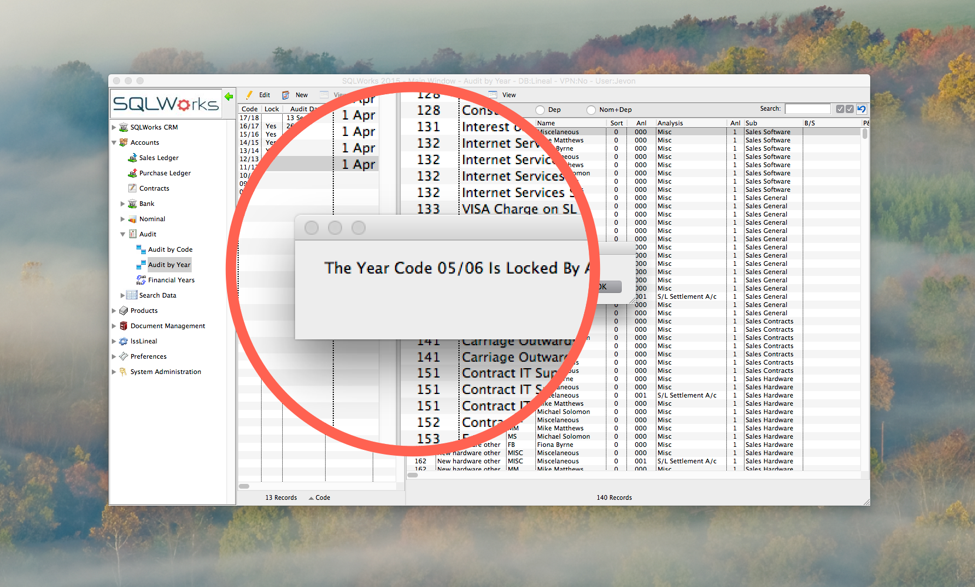Open the Contracts sidebar item
This screenshot has width=975, height=587.
[154, 188]
